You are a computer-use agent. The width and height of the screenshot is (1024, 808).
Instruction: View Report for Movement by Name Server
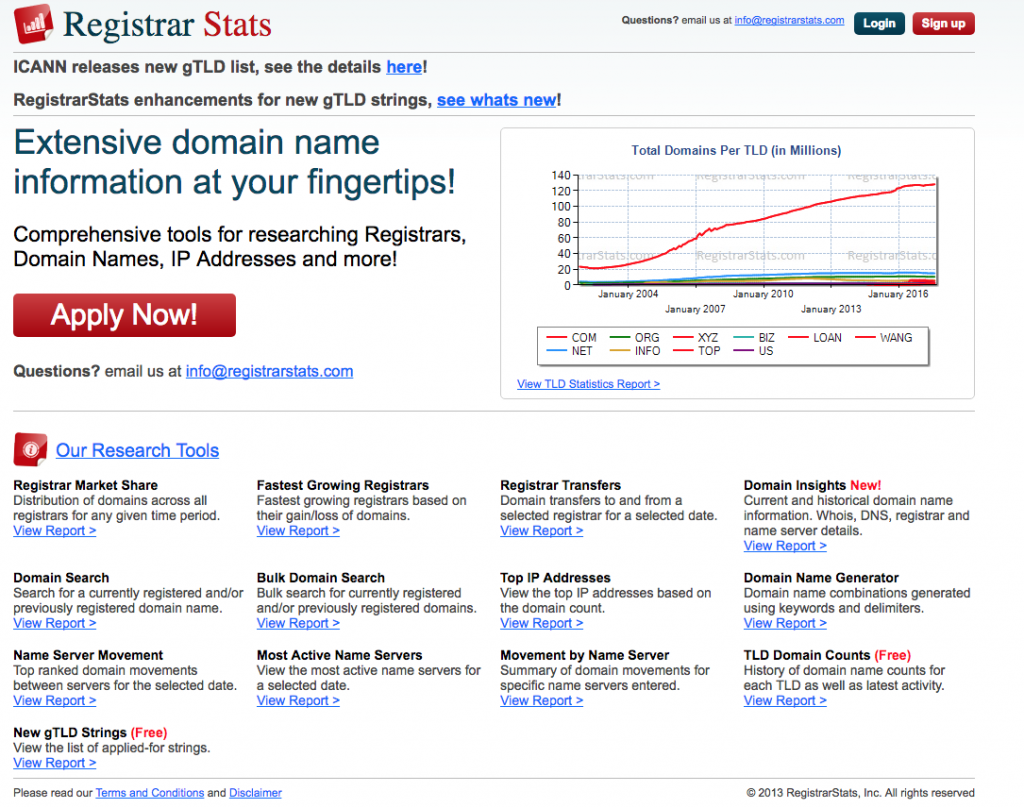point(541,700)
